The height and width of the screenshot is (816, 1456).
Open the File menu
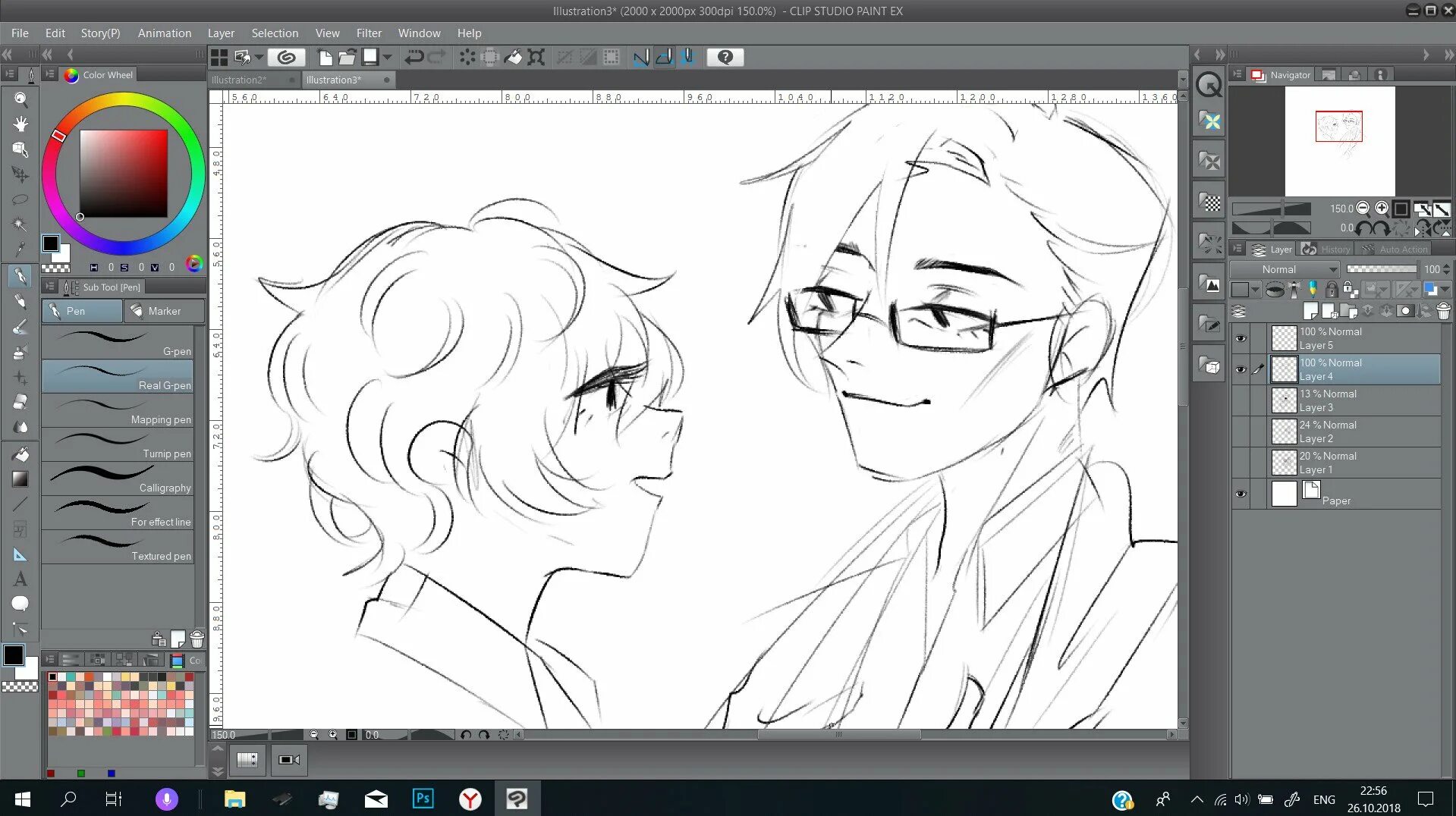click(20, 33)
